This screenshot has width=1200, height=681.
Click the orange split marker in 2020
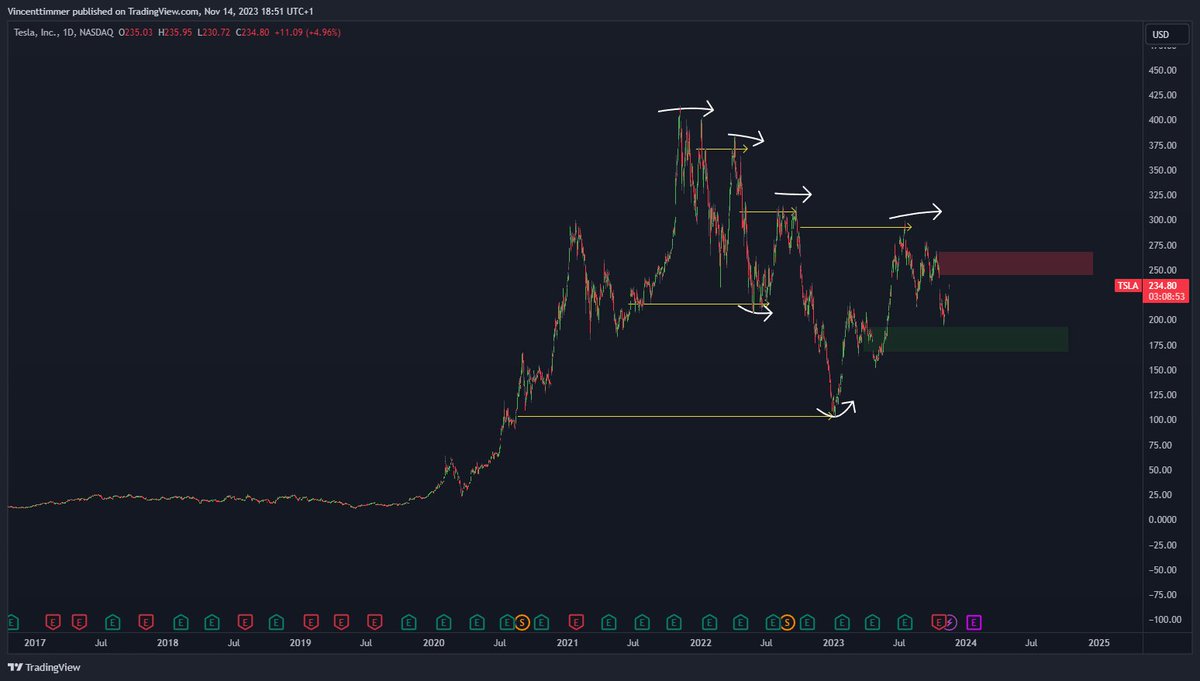522,622
